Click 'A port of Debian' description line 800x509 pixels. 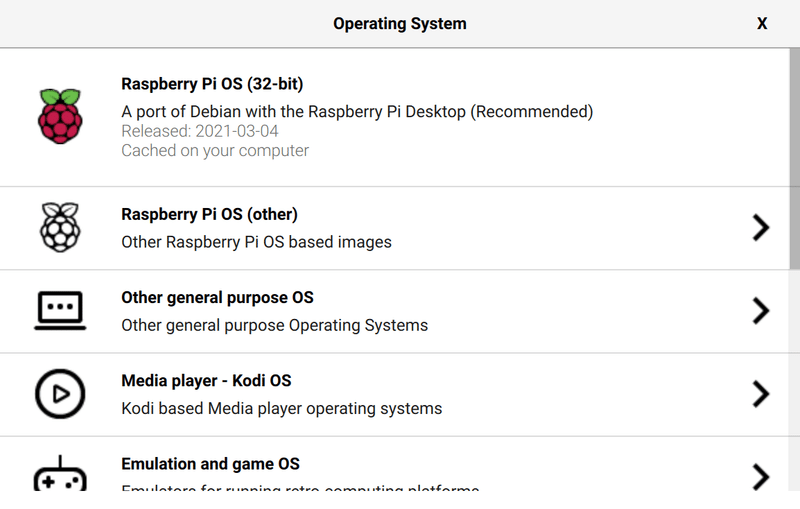point(357,111)
